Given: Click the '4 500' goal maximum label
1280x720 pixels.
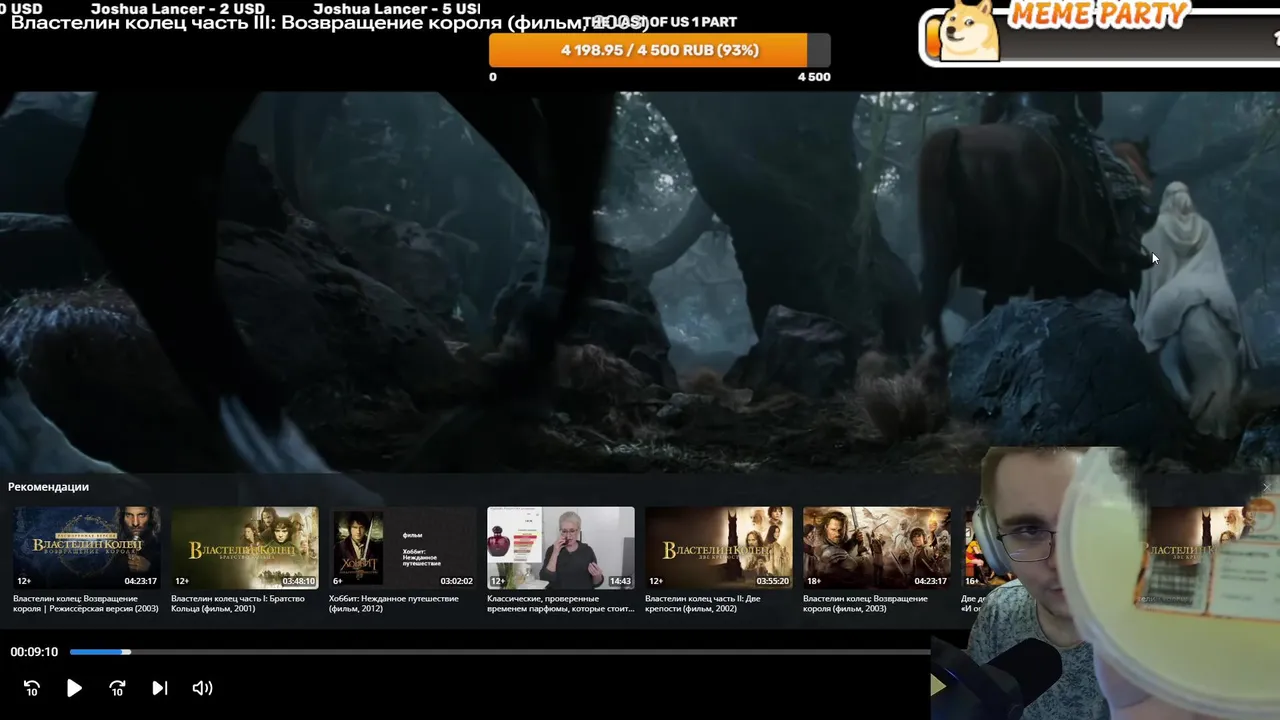Looking at the screenshot, I should click(x=814, y=77).
